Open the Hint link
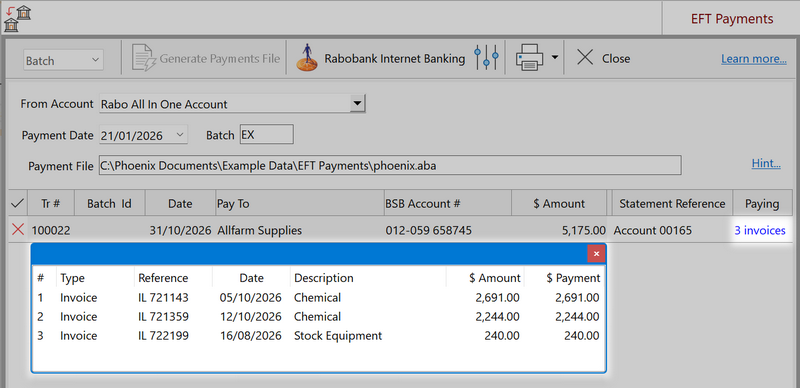 click(766, 163)
